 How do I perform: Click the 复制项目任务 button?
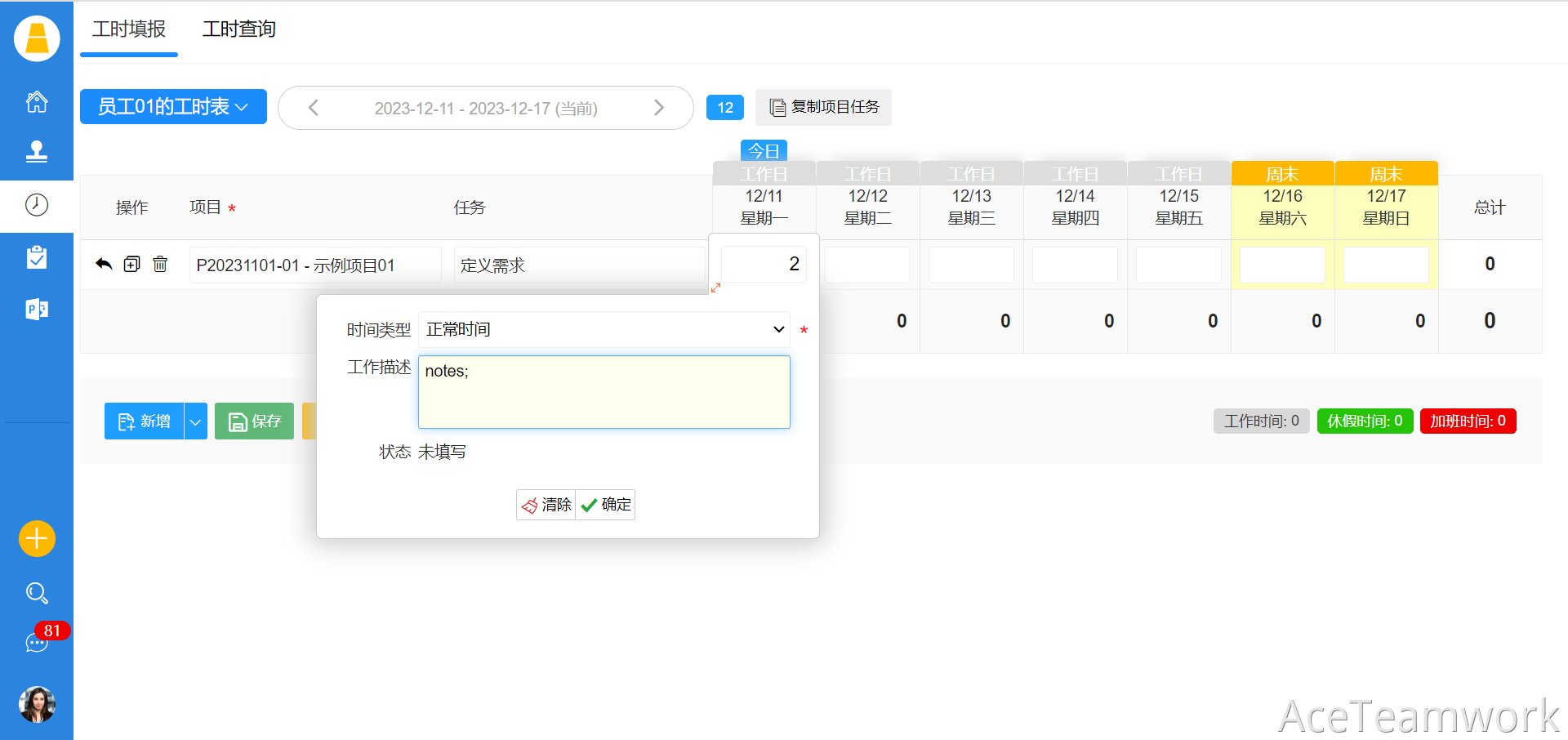click(823, 107)
